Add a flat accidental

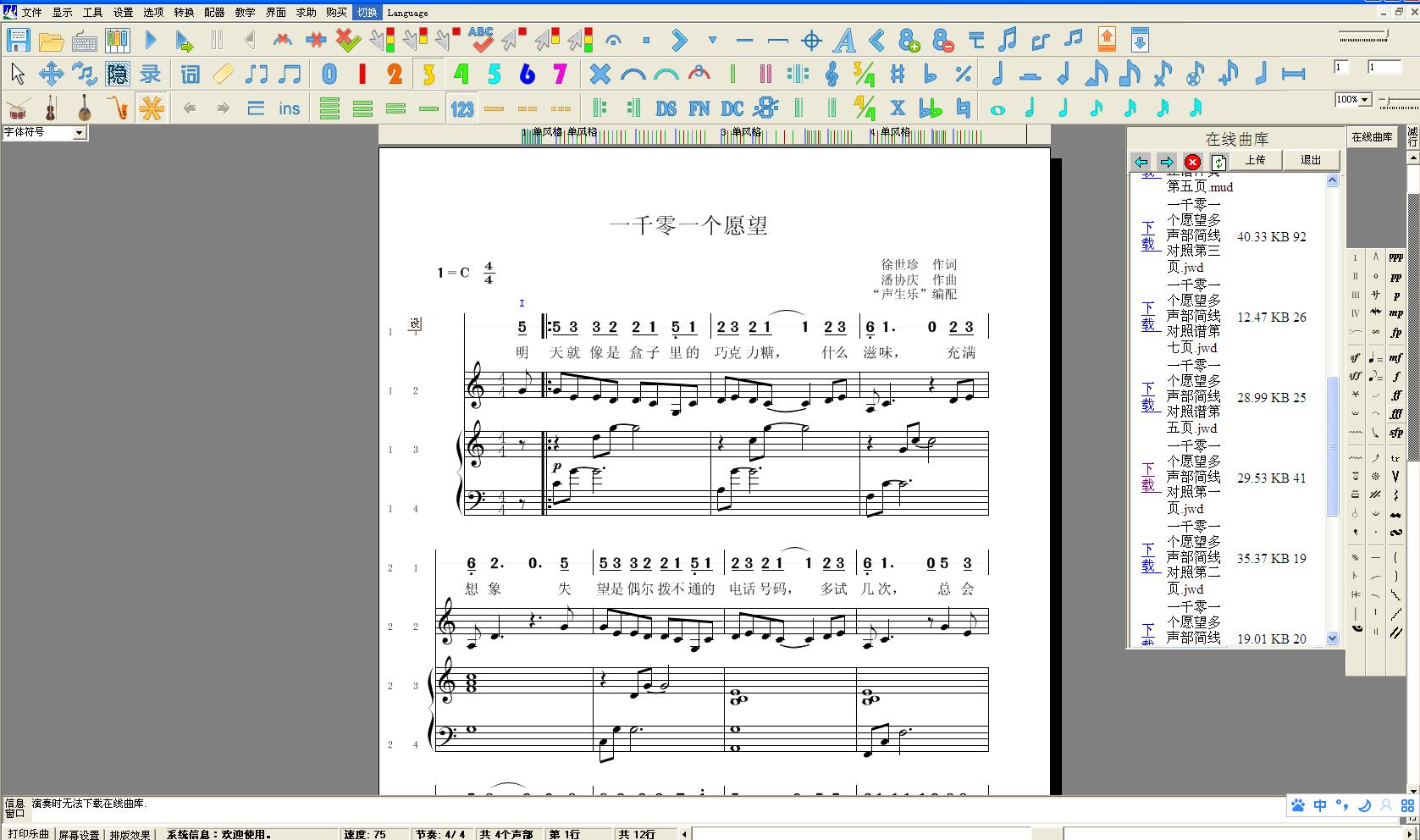pos(931,74)
